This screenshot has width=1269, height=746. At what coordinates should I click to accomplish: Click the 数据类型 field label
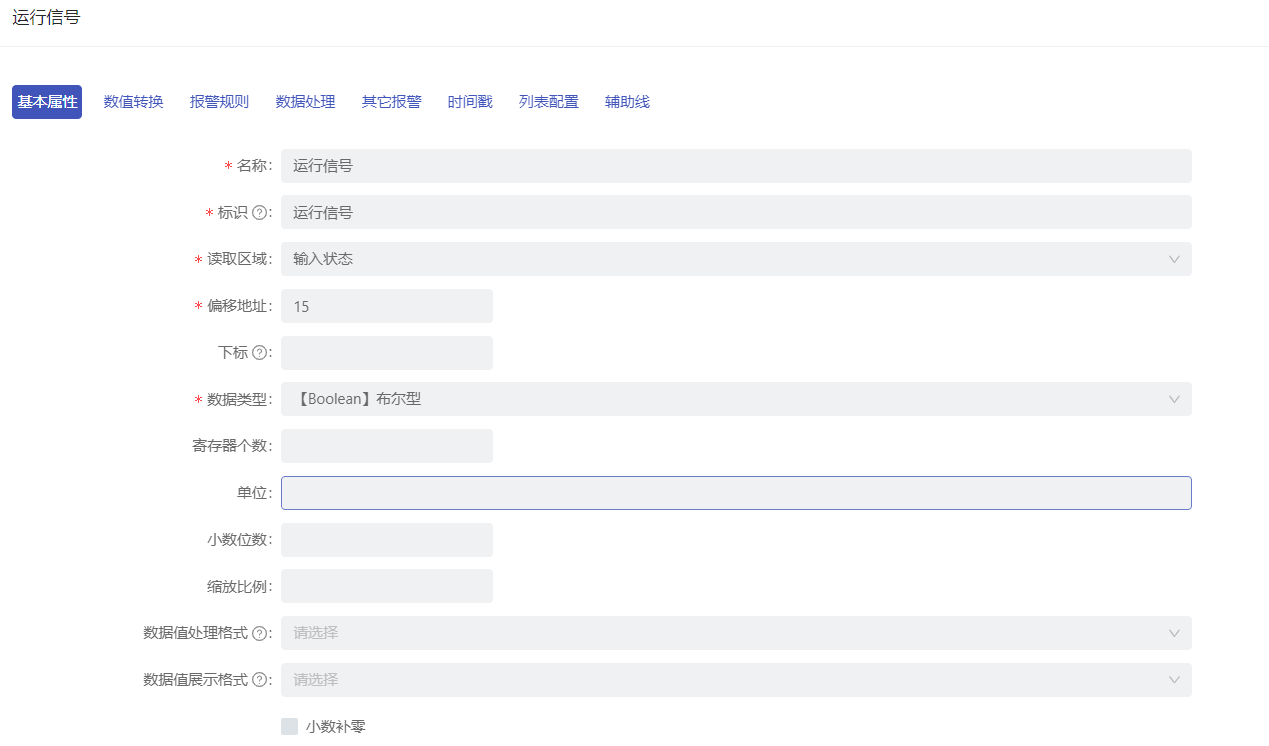click(240, 399)
